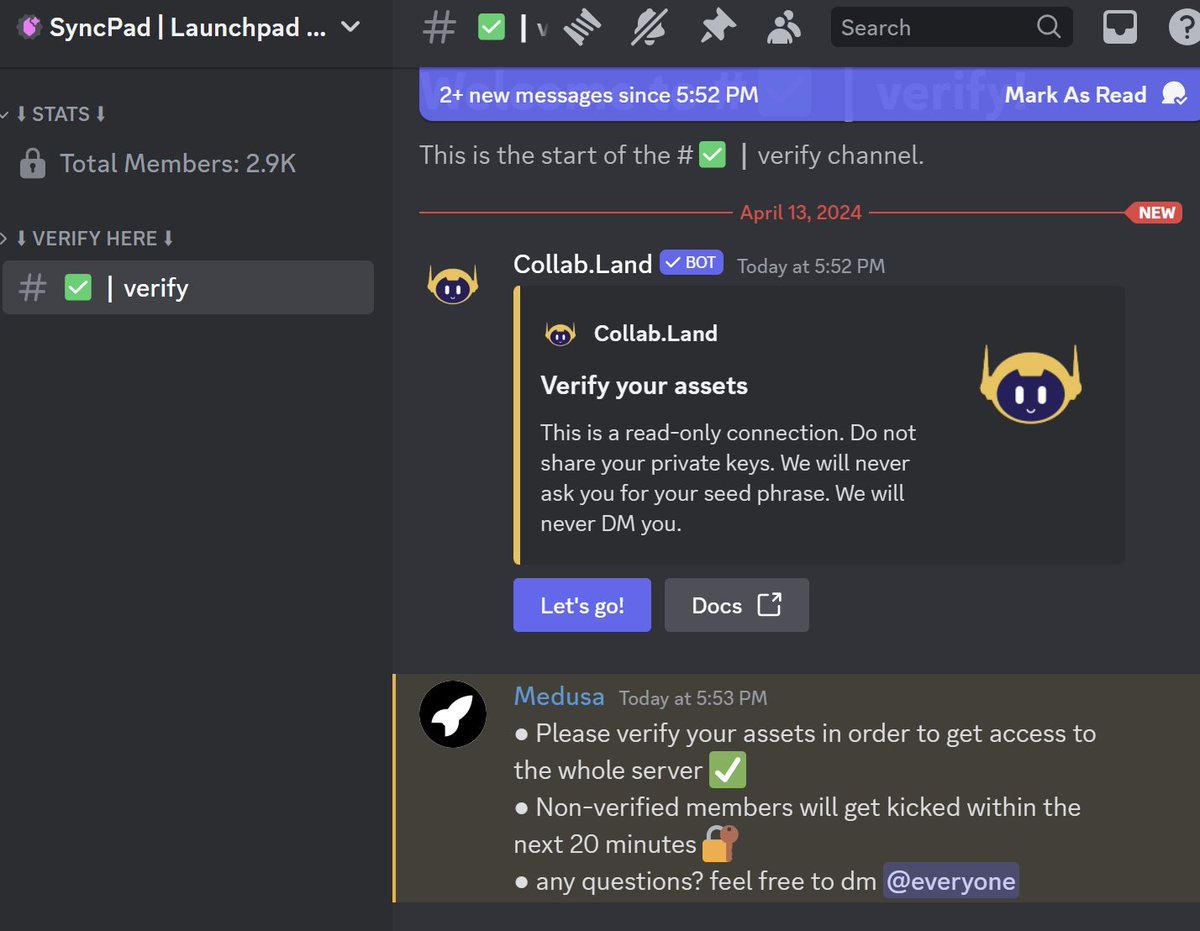The image size is (1200, 931).
Task: Select the verify channel in sidebar
Action: [x=188, y=288]
